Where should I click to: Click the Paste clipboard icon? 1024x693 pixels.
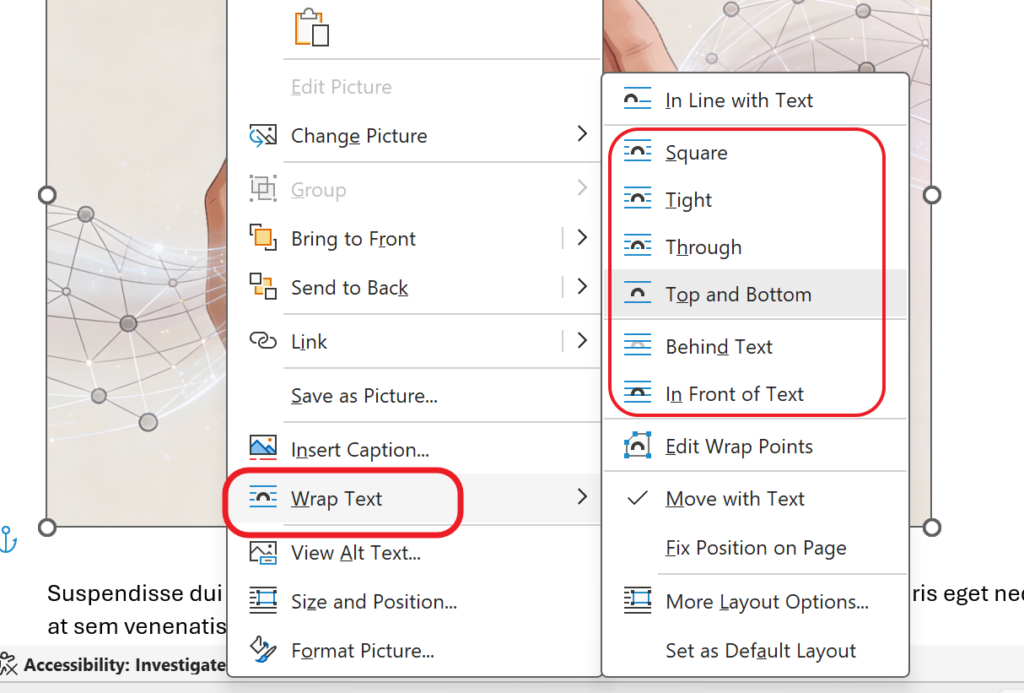coord(311,28)
